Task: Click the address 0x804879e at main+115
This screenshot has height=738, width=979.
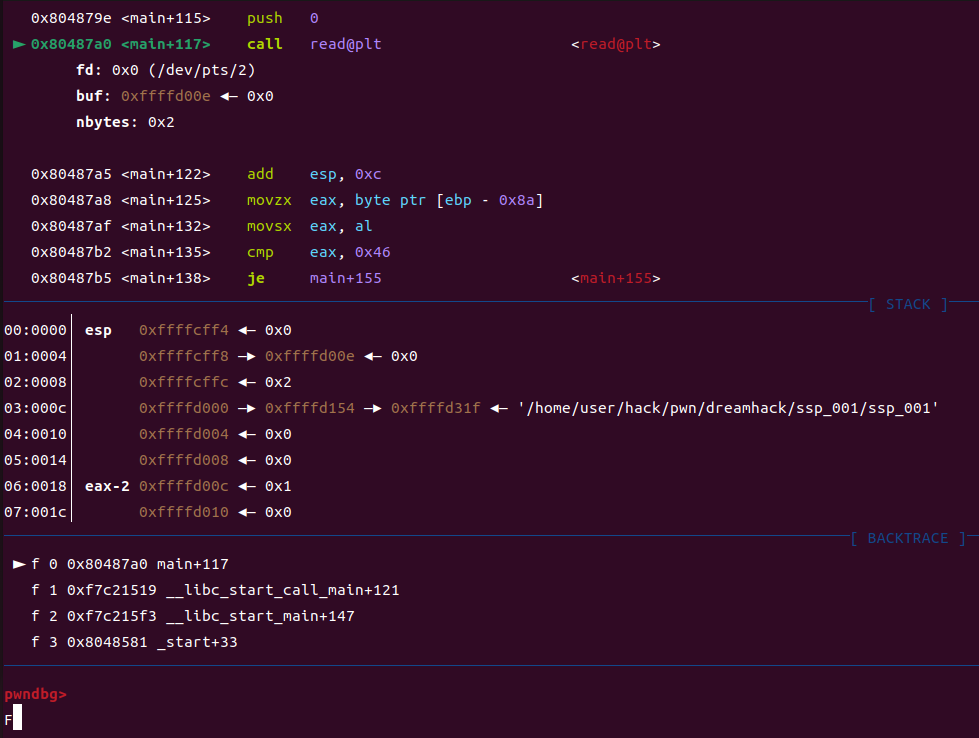Action: (x=71, y=18)
